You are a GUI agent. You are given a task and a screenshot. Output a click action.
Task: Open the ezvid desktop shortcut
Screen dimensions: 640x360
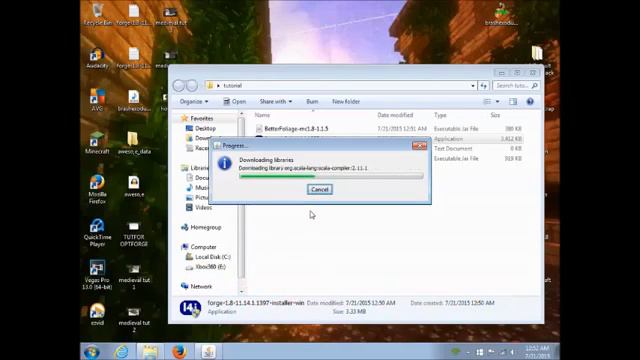click(97, 314)
